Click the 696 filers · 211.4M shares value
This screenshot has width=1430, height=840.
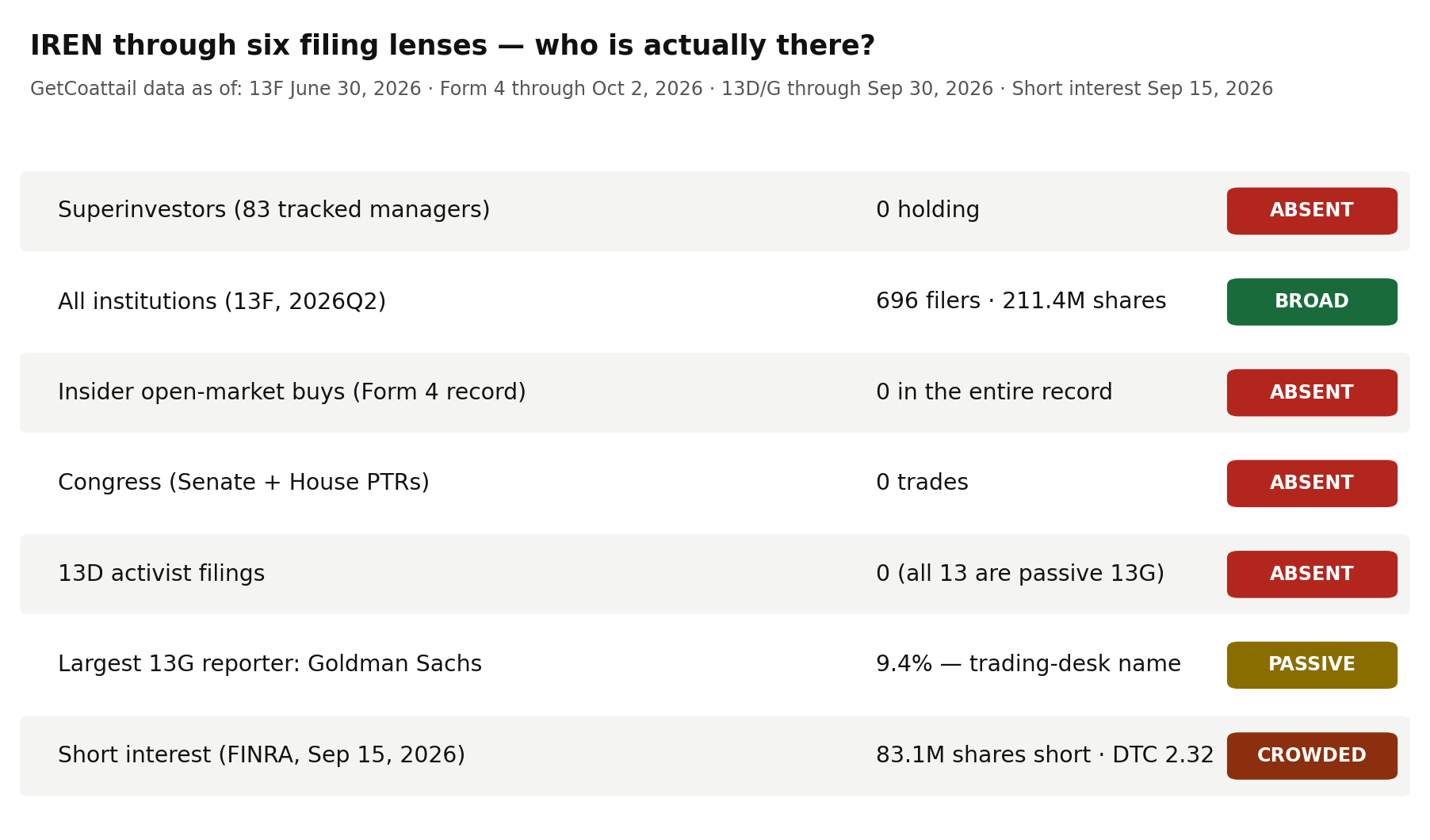(1021, 301)
